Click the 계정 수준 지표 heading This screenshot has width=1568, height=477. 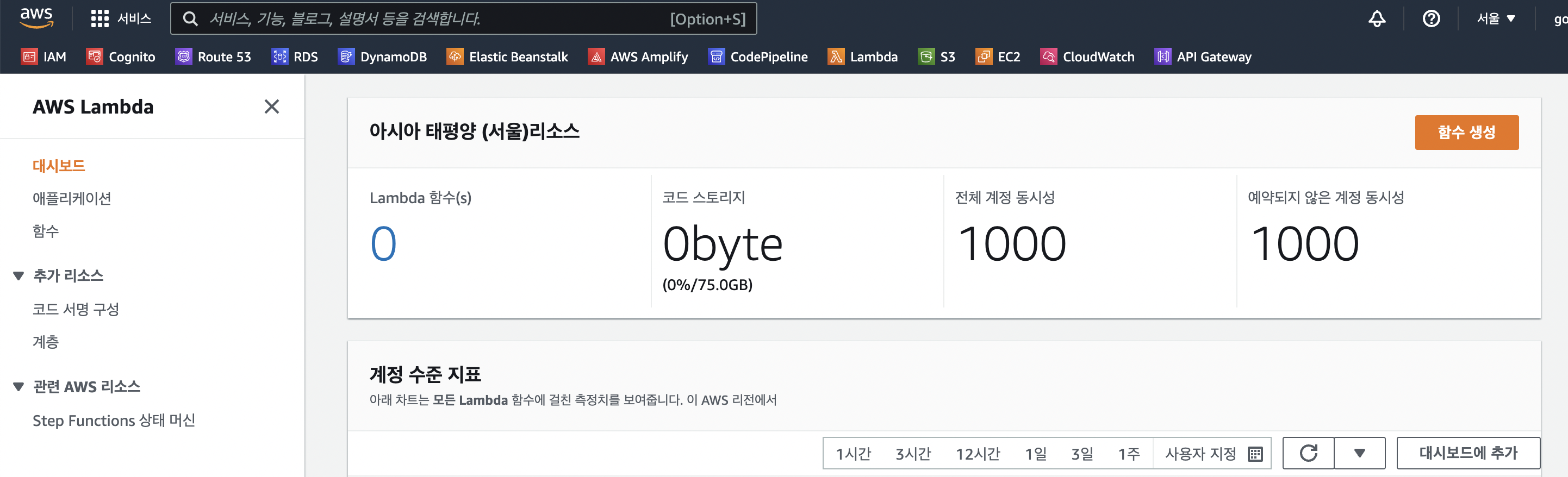pyautogui.click(x=425, y=374)
